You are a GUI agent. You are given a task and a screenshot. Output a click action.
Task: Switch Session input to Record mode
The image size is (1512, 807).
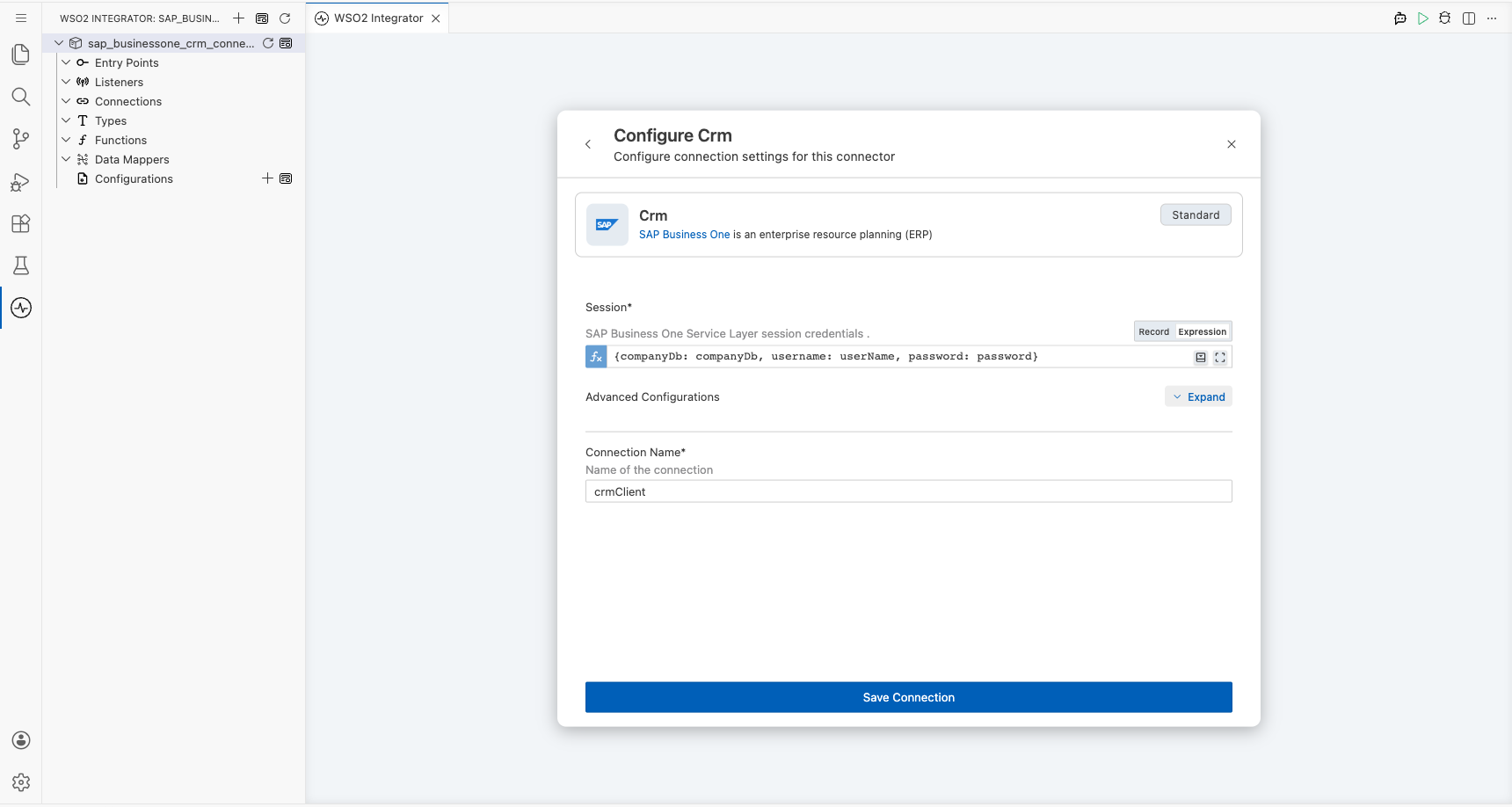(x=1153, y=331)
